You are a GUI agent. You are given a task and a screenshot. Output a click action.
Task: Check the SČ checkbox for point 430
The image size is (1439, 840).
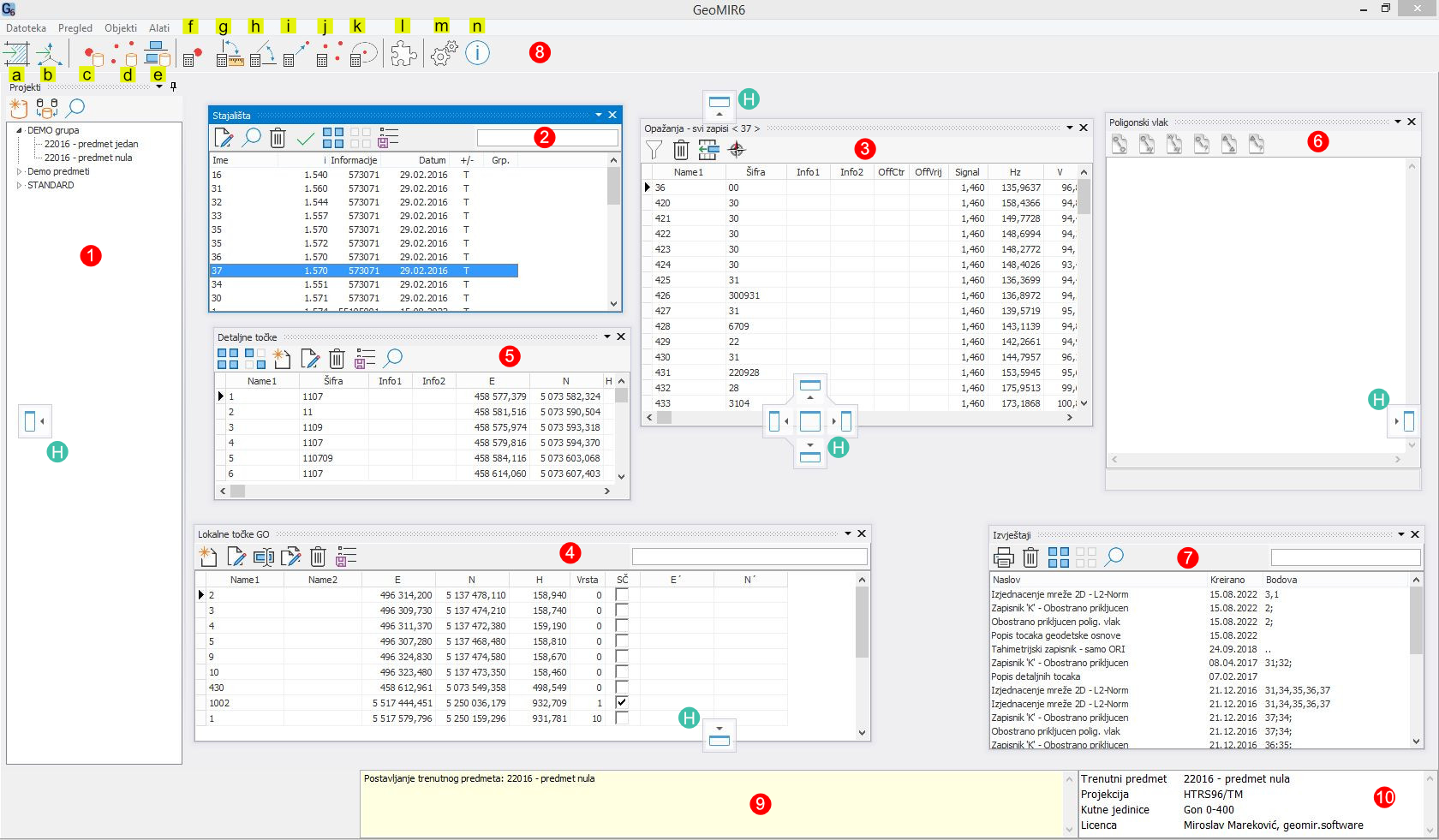pyautogui.click(x=622, y=688)
